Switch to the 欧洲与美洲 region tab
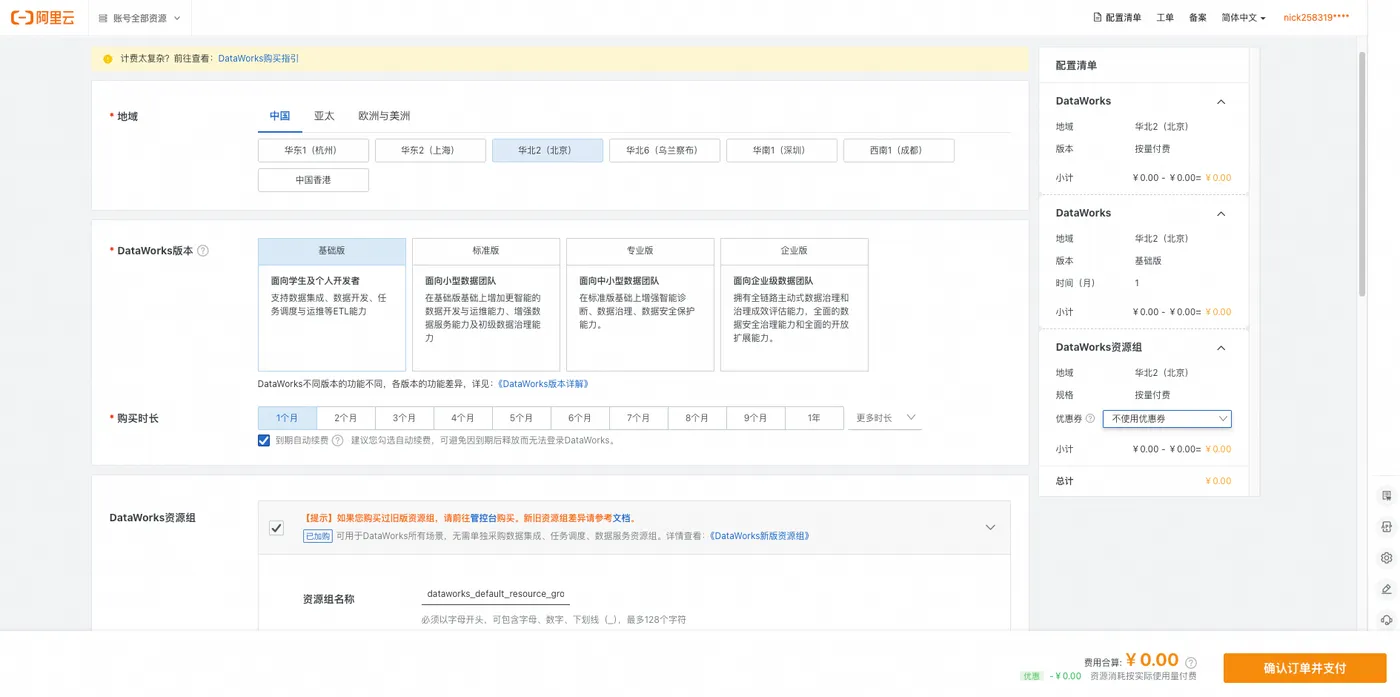 [384, 116]
